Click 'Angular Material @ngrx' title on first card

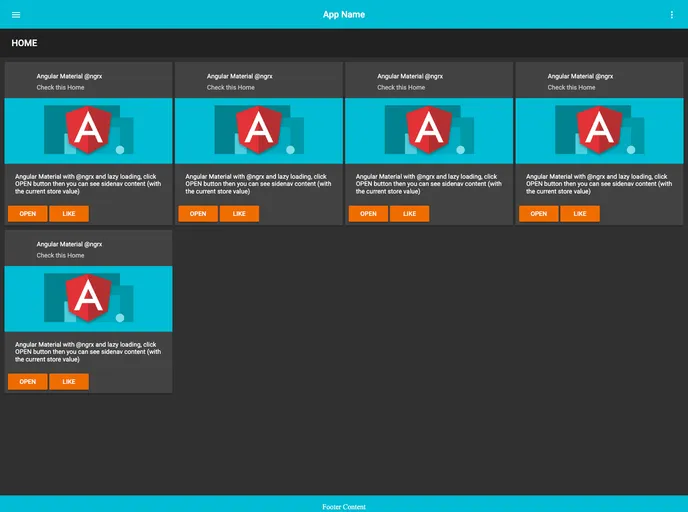click(69, 76)
